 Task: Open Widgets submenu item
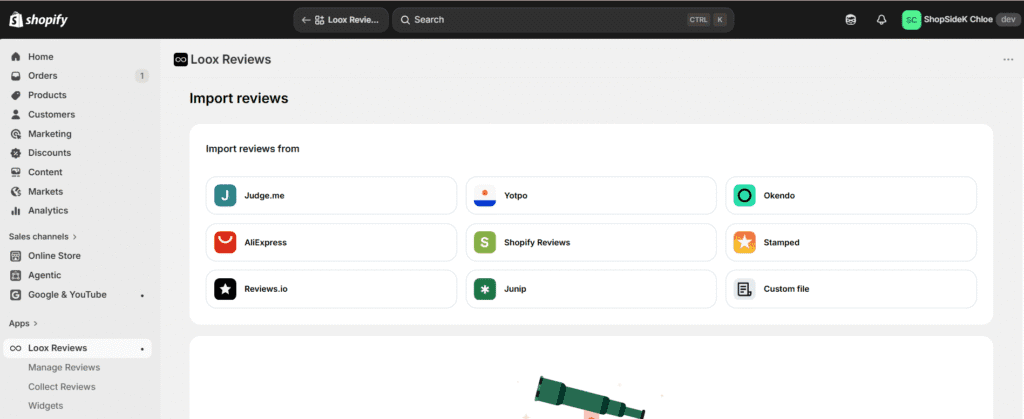point(46,406)
